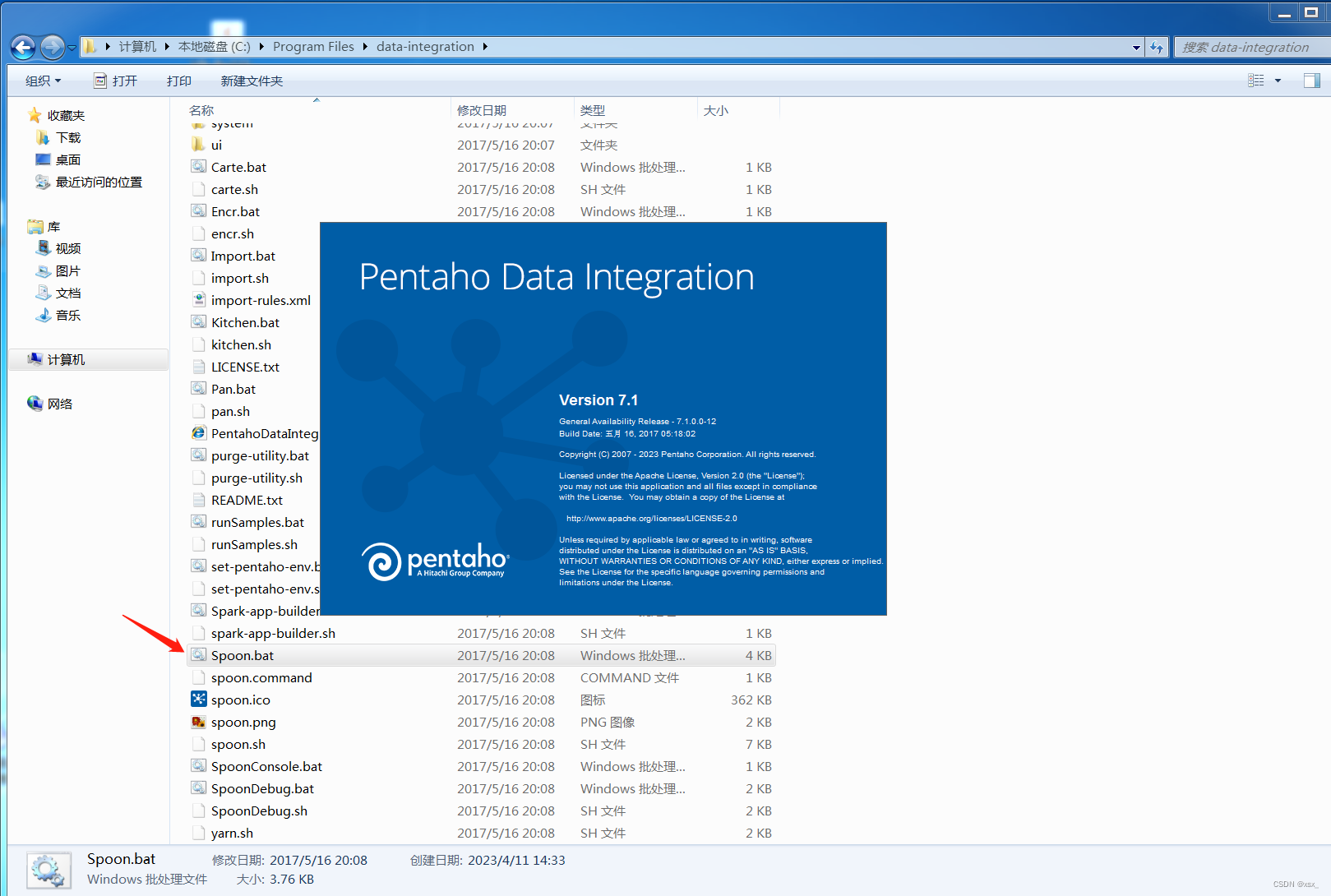Image resolution: width=1331 pixels, height=896 pixels.
Task: Click the Carte.bat file icon
Action: coord(199,167)
